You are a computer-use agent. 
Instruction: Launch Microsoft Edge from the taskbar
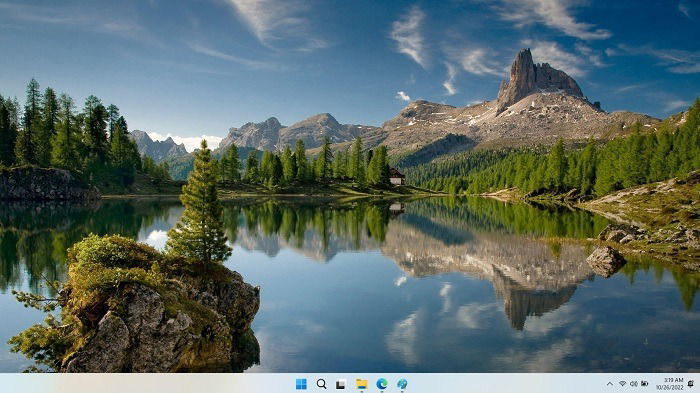[x=382, y=384]
